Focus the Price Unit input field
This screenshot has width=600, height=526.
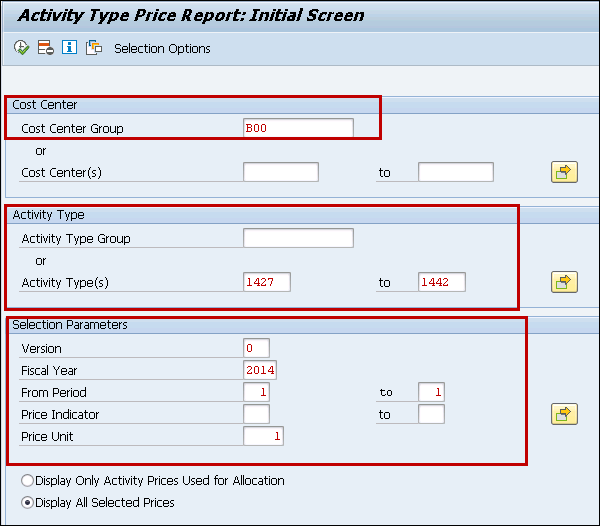coord(263,436)
